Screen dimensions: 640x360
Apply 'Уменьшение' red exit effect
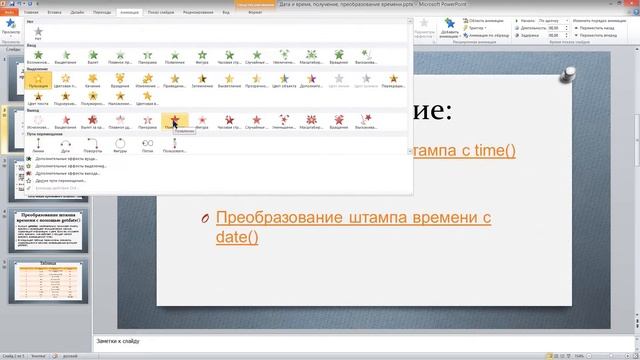coord(284,122)
